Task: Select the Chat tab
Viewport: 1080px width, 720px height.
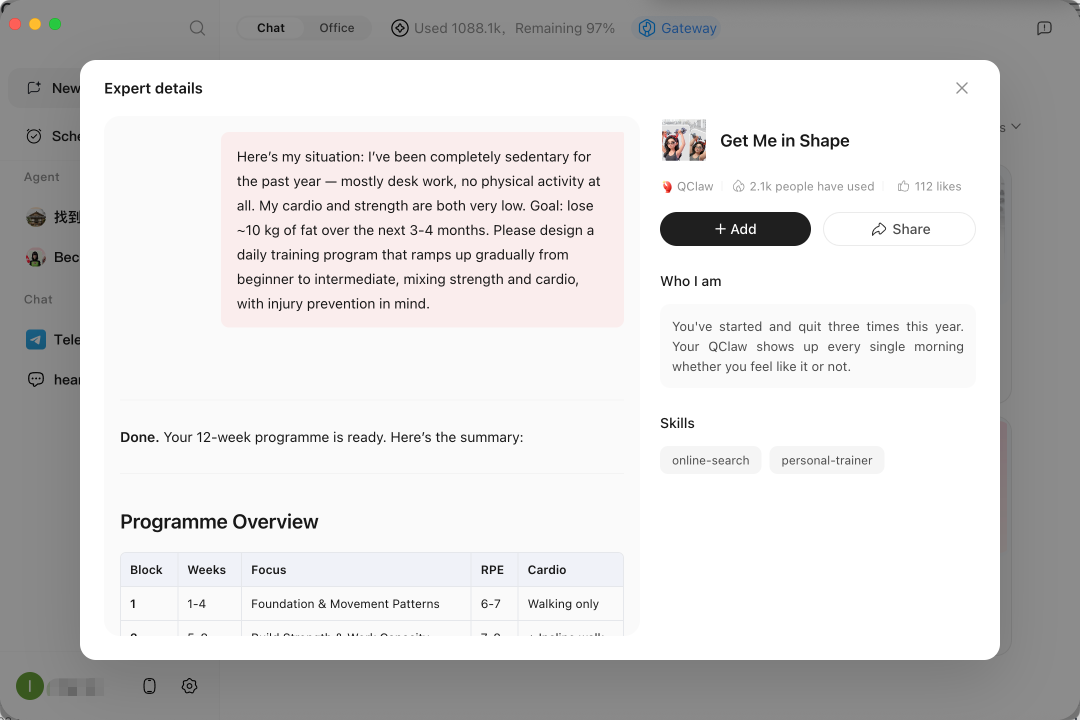Action: [x=270, y=28]
